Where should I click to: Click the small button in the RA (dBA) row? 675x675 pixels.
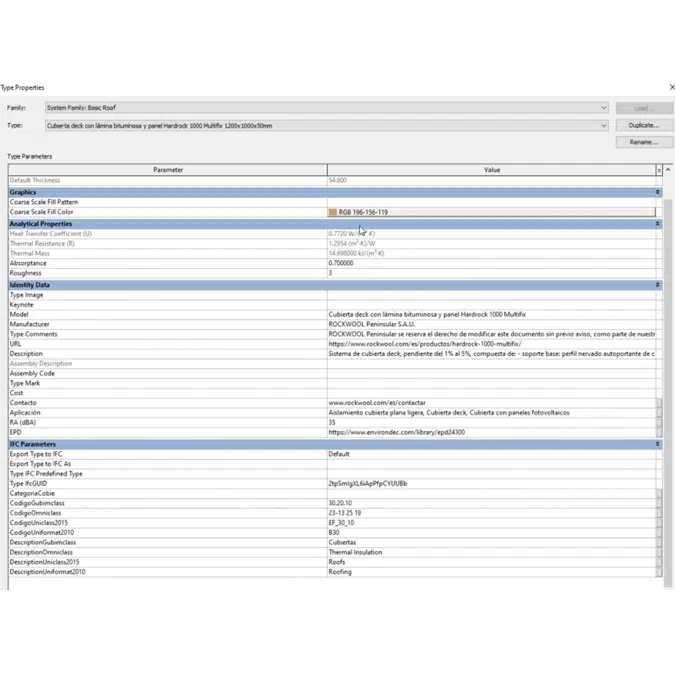point(659,423)
